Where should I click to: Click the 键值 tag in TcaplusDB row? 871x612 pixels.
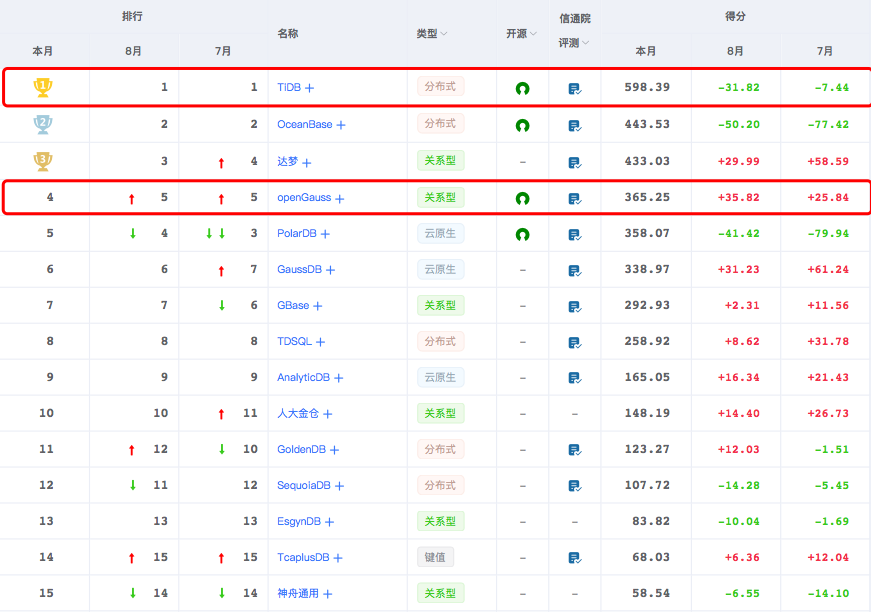[x=435, y=557]
